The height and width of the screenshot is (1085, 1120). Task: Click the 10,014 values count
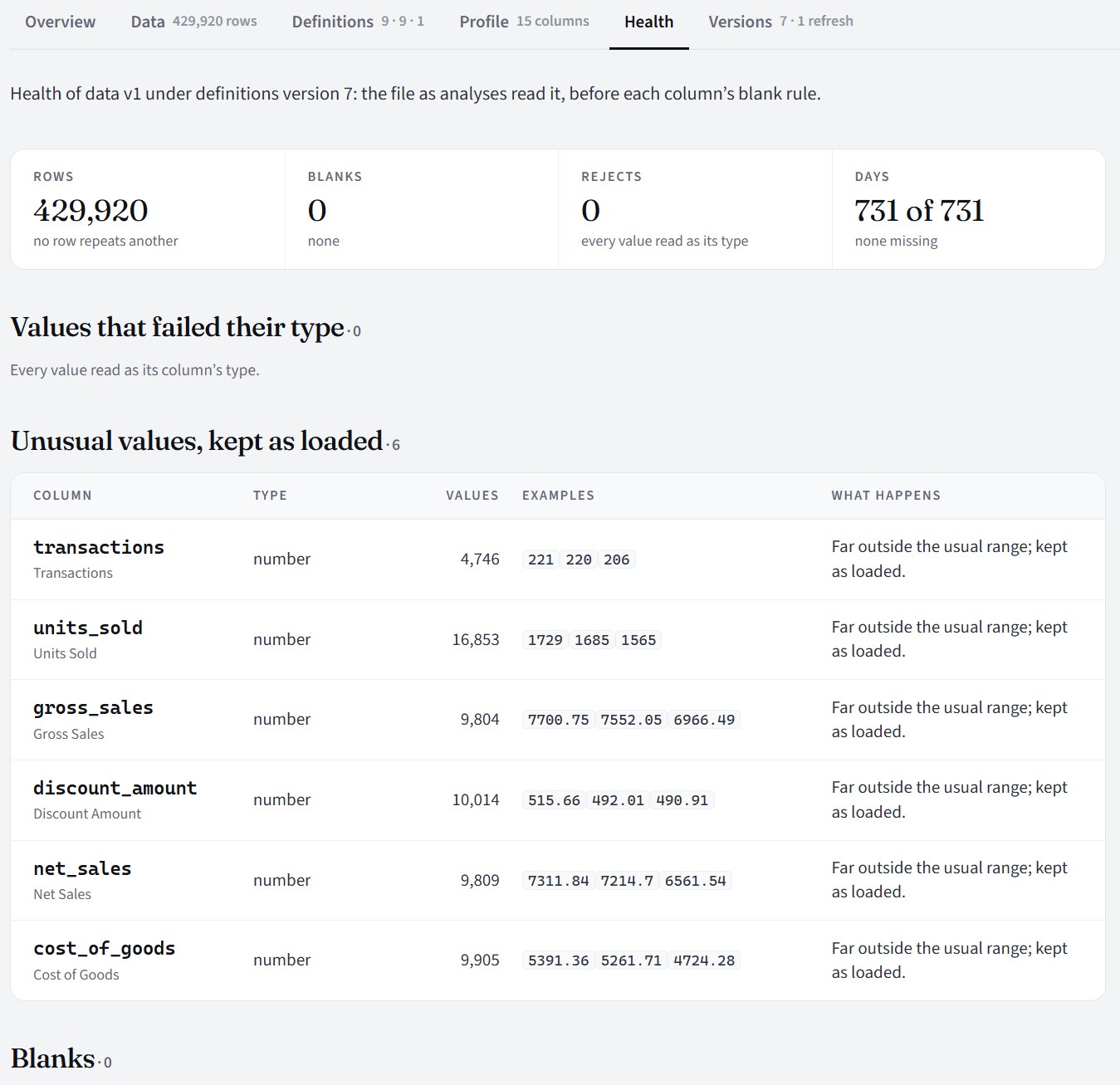[x=476, y=799]
